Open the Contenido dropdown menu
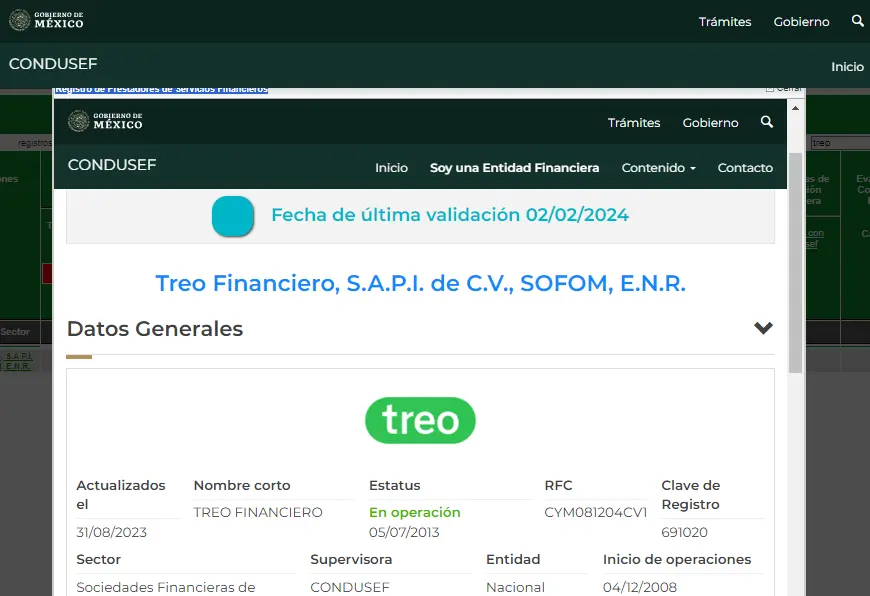870x596 pixels. tap(658, 168)
